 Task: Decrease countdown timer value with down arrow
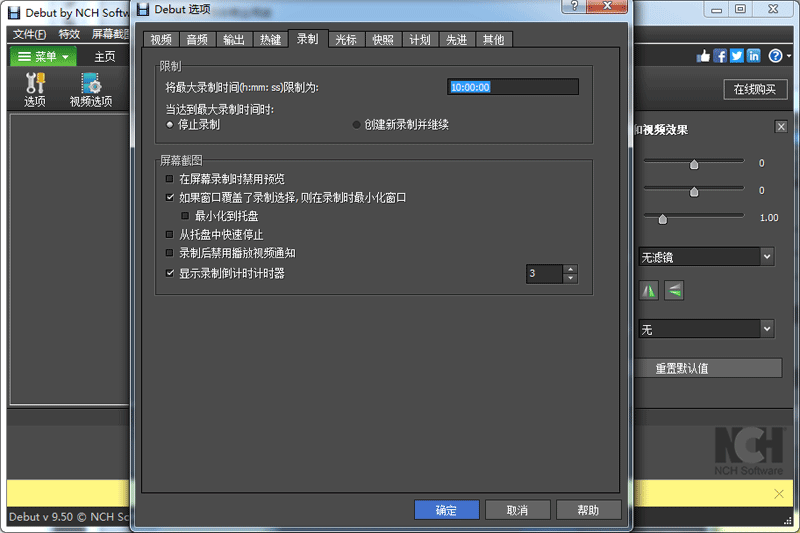tap(570, 278)
